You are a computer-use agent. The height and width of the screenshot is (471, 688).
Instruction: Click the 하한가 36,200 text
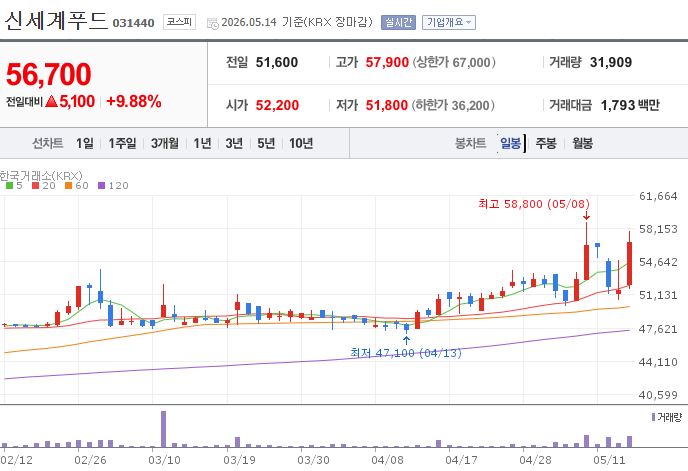click(453, 105)
